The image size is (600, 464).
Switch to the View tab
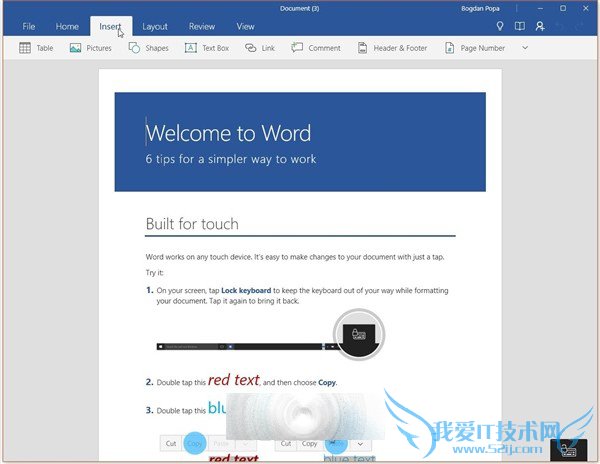pos(245,26)
